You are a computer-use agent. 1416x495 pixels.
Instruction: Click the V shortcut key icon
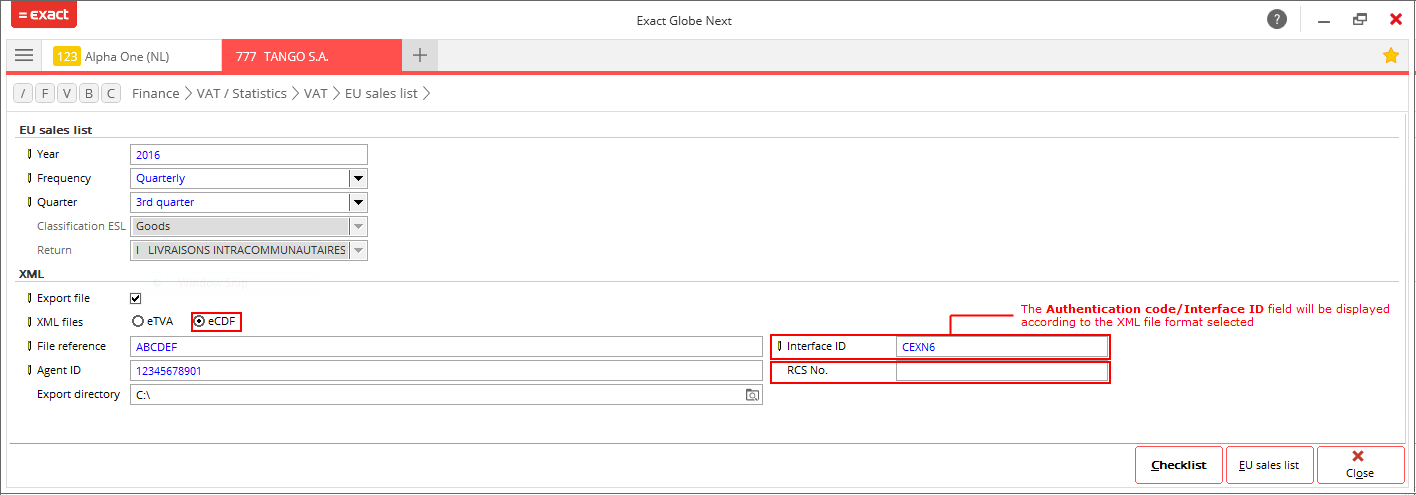(x=67, y=93)
